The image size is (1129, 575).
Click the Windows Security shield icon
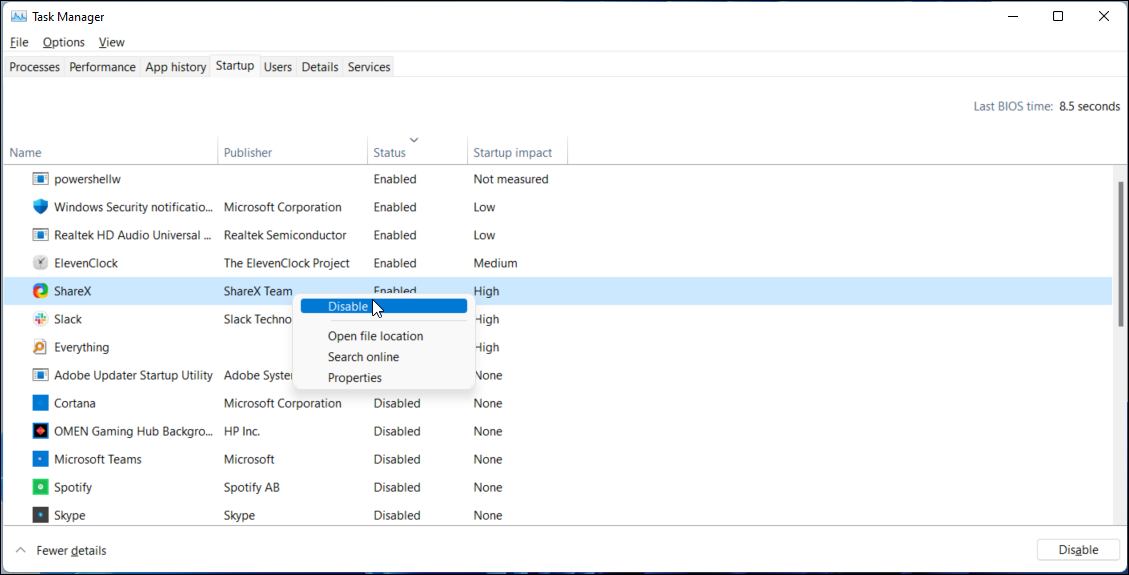[41, 207]
